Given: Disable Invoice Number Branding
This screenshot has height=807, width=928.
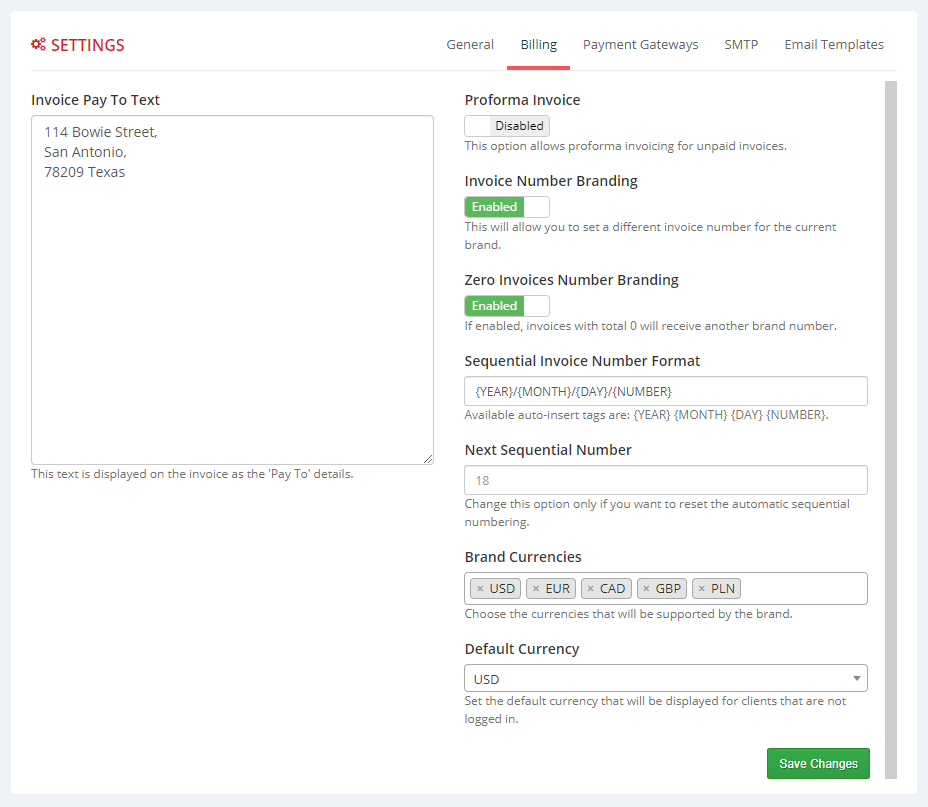Looking at the screenshot, I should point(506,206).
